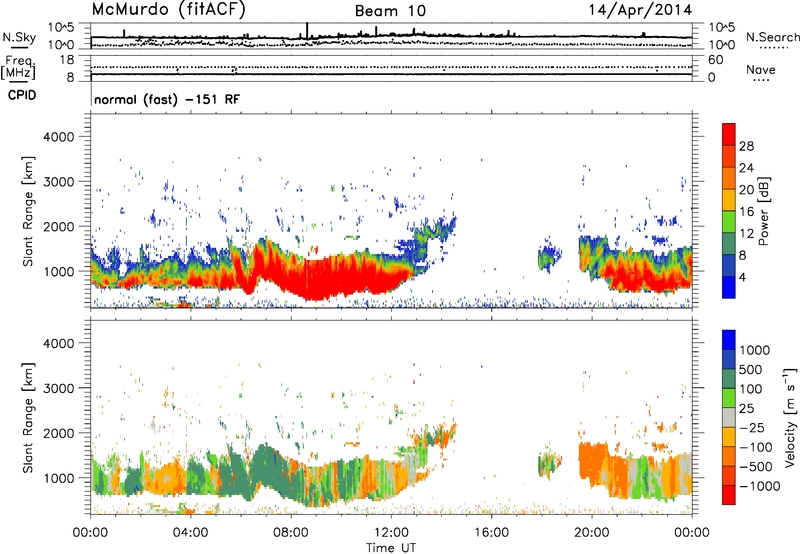Viewport: 800px width, 554px height.
Task: Select the "Freq. [MHz]" axis label
Action: coord(18,67)
